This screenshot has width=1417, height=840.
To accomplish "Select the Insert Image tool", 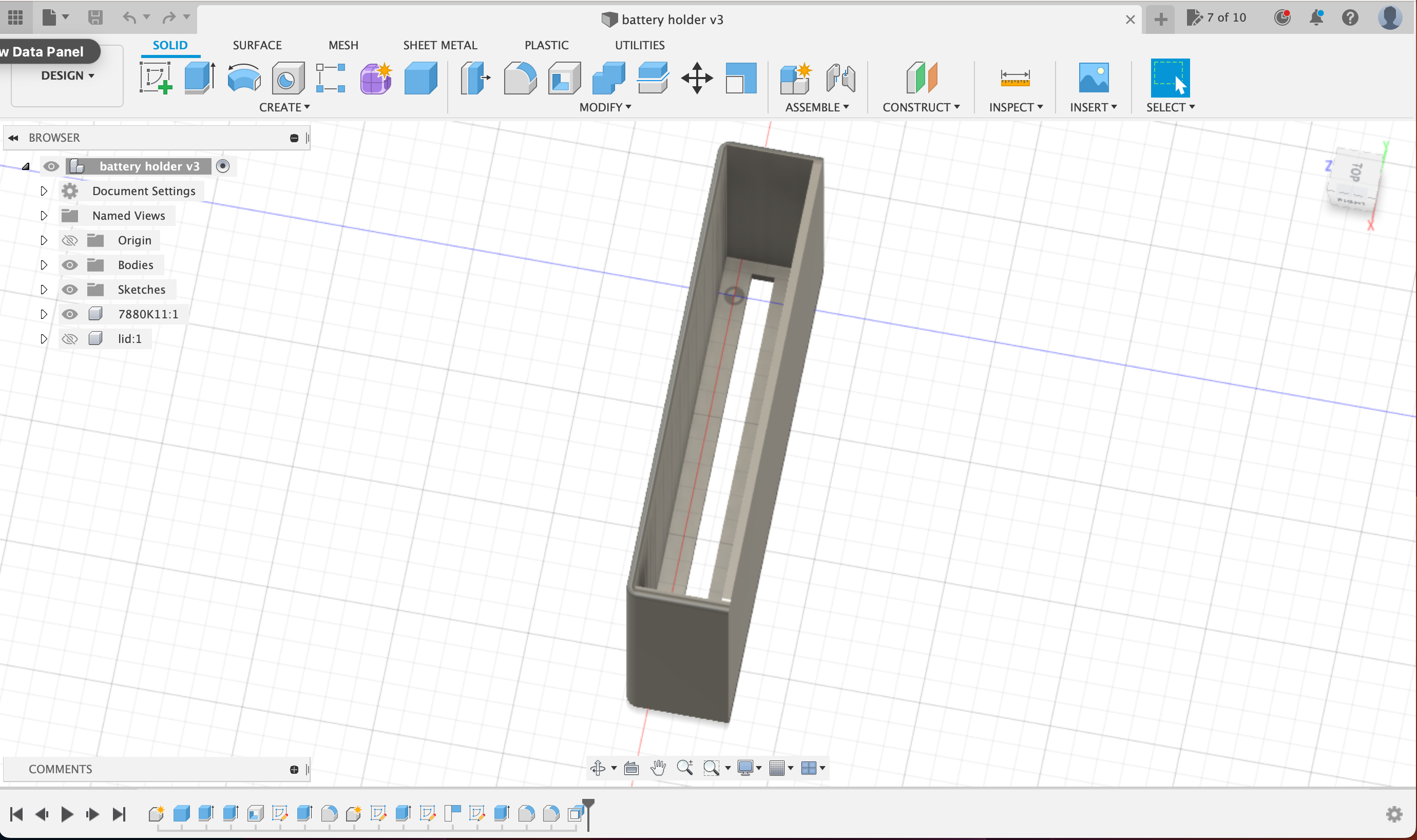I will [x=1094, y=78].
